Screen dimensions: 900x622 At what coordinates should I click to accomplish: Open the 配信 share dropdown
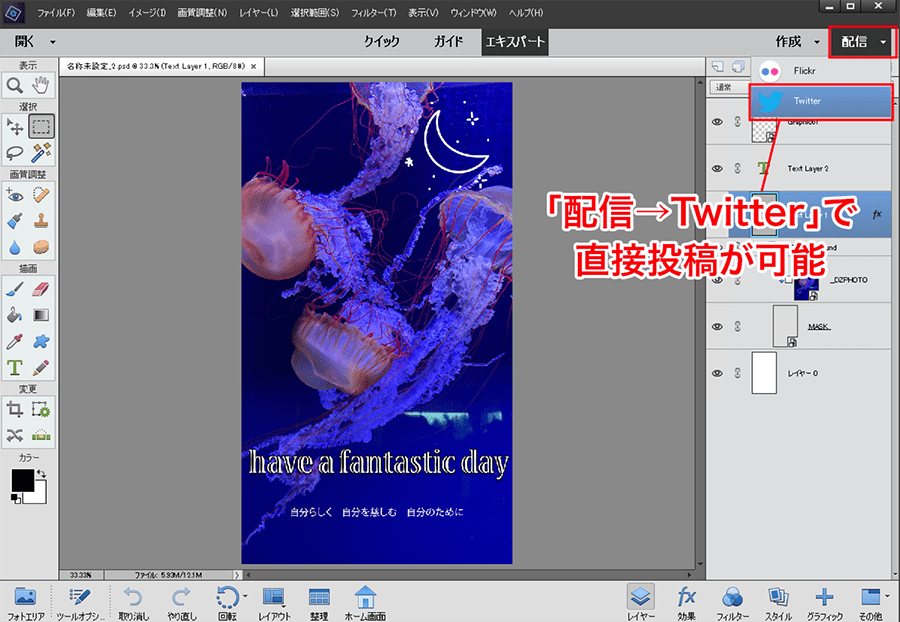[861, 42]
